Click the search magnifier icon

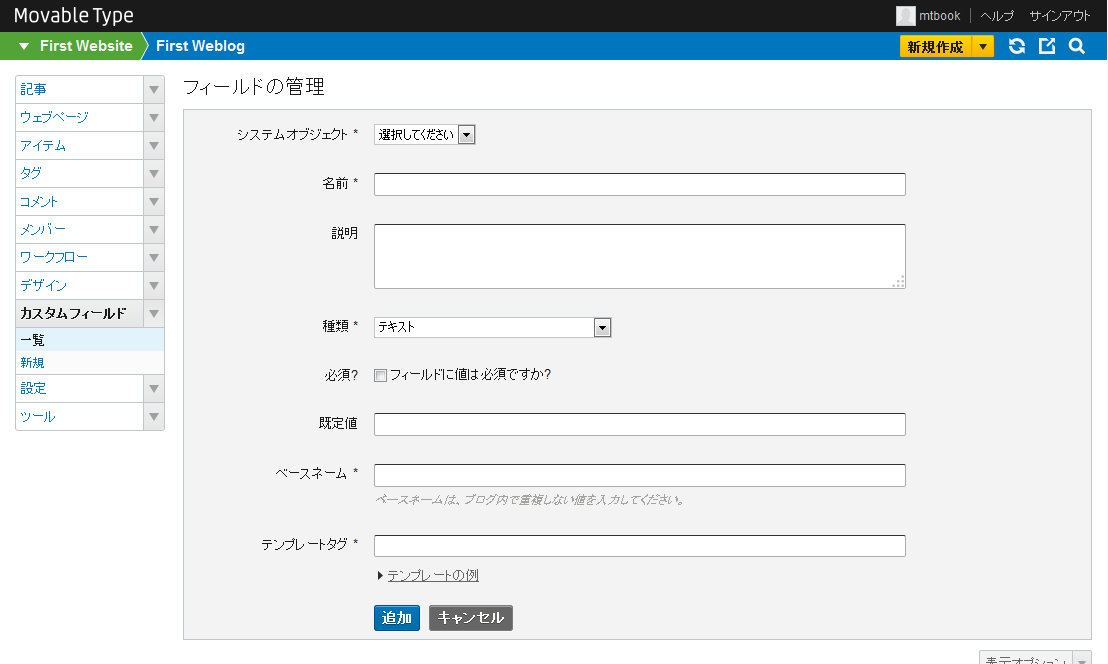1077,46
